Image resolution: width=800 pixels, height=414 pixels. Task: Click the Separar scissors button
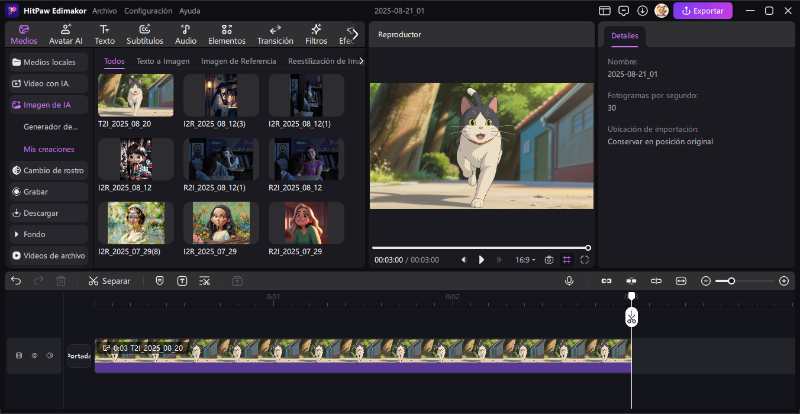(109, 281)
